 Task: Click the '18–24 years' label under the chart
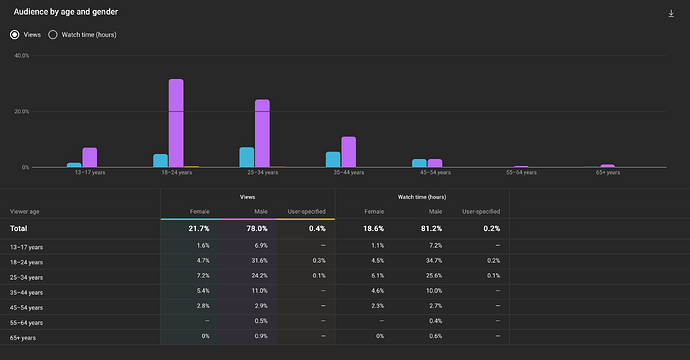point(176,173)
